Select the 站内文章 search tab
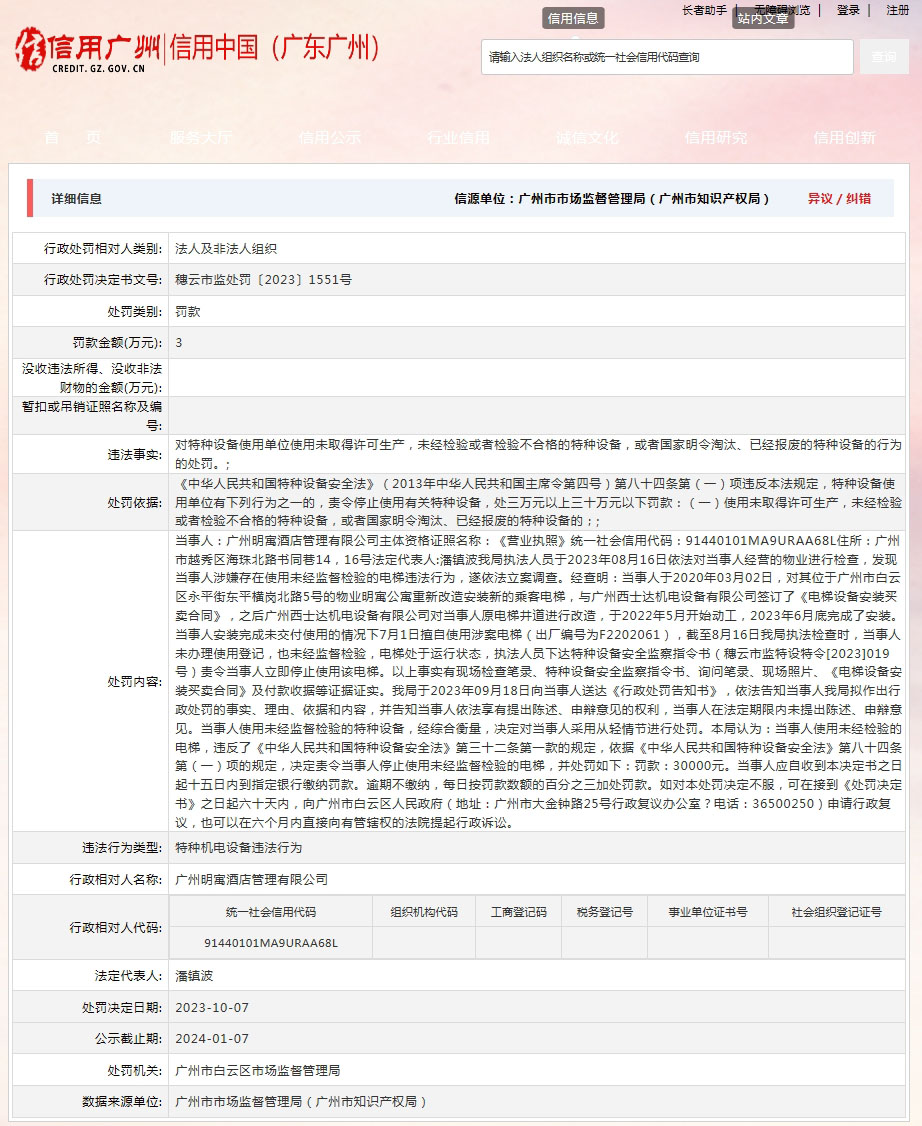922x1126 pixels. pyautogui.click(x=763, y=18)
